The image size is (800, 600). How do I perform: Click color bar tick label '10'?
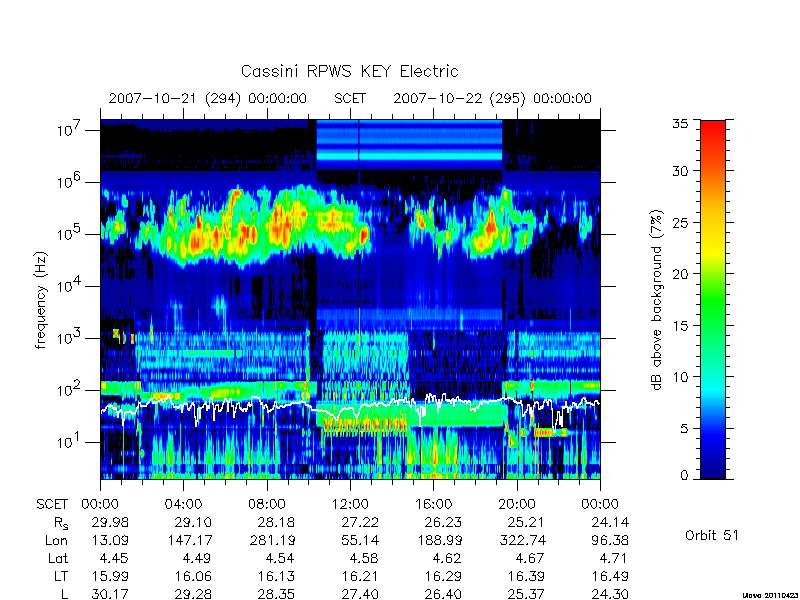[x=680, y=377]
